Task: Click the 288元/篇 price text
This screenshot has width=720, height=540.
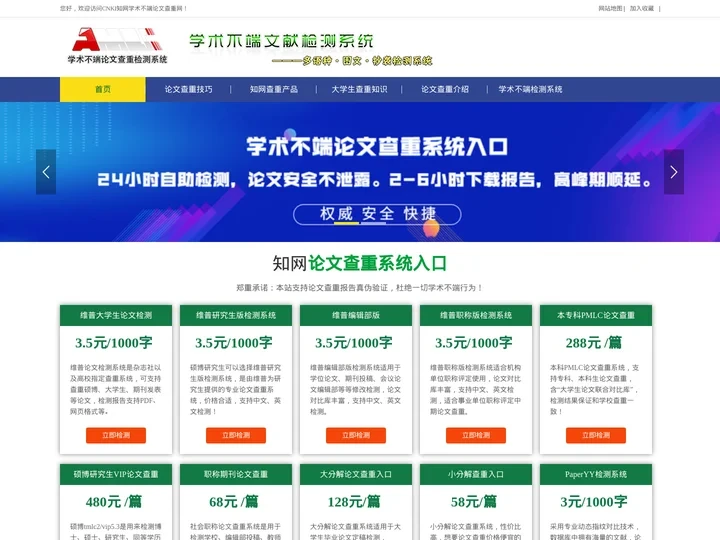Action: click(x=593, y=343)
